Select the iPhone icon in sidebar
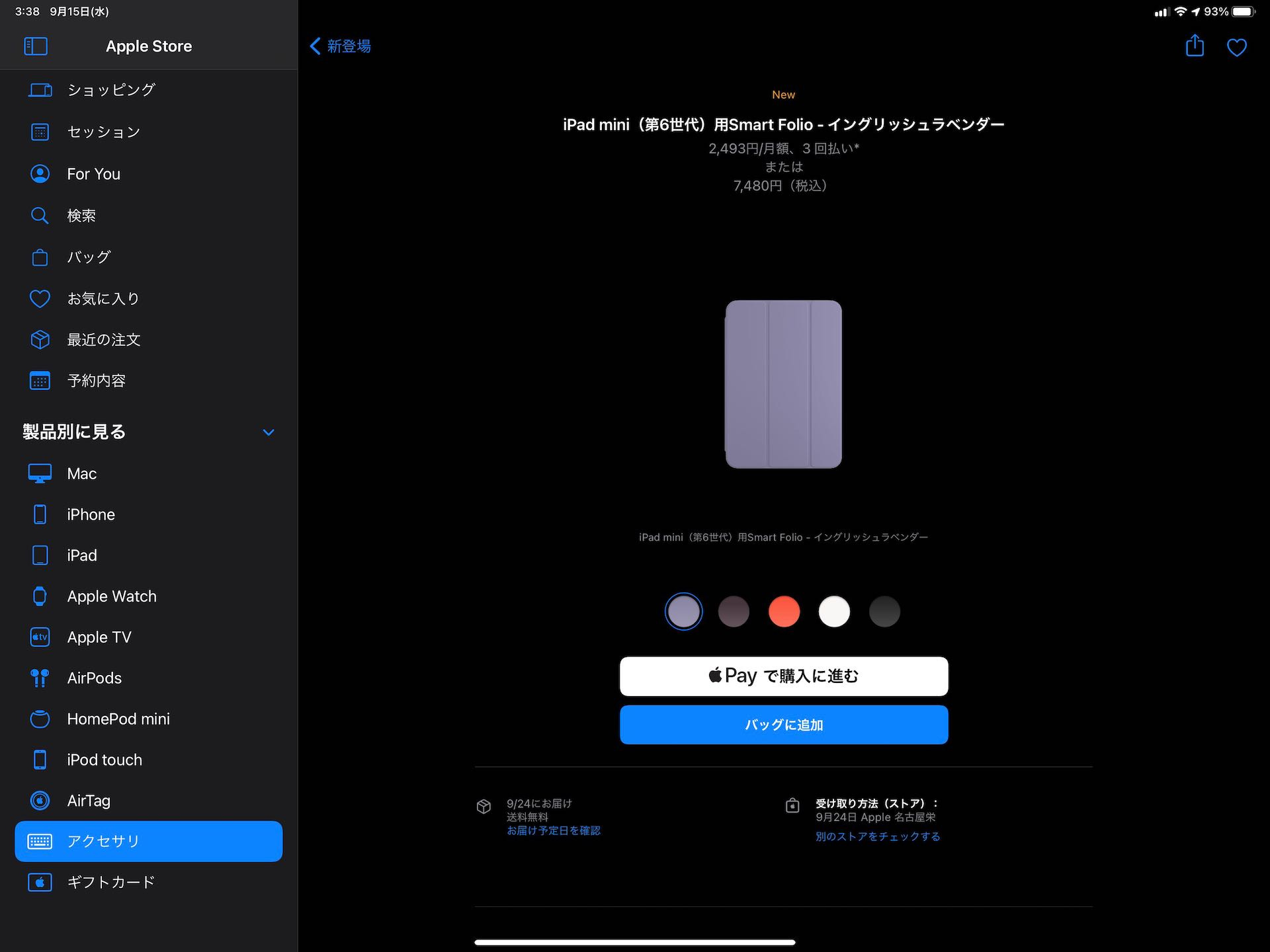The image size is (1270, 952). click(x=40, y=514)
